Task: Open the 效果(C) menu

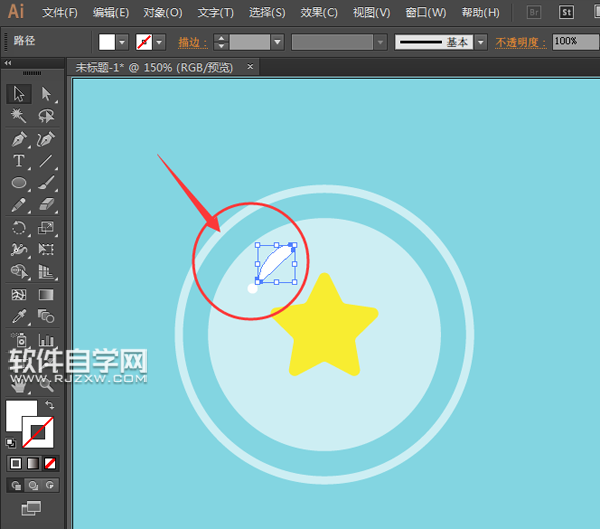Action: click(319, 13)
